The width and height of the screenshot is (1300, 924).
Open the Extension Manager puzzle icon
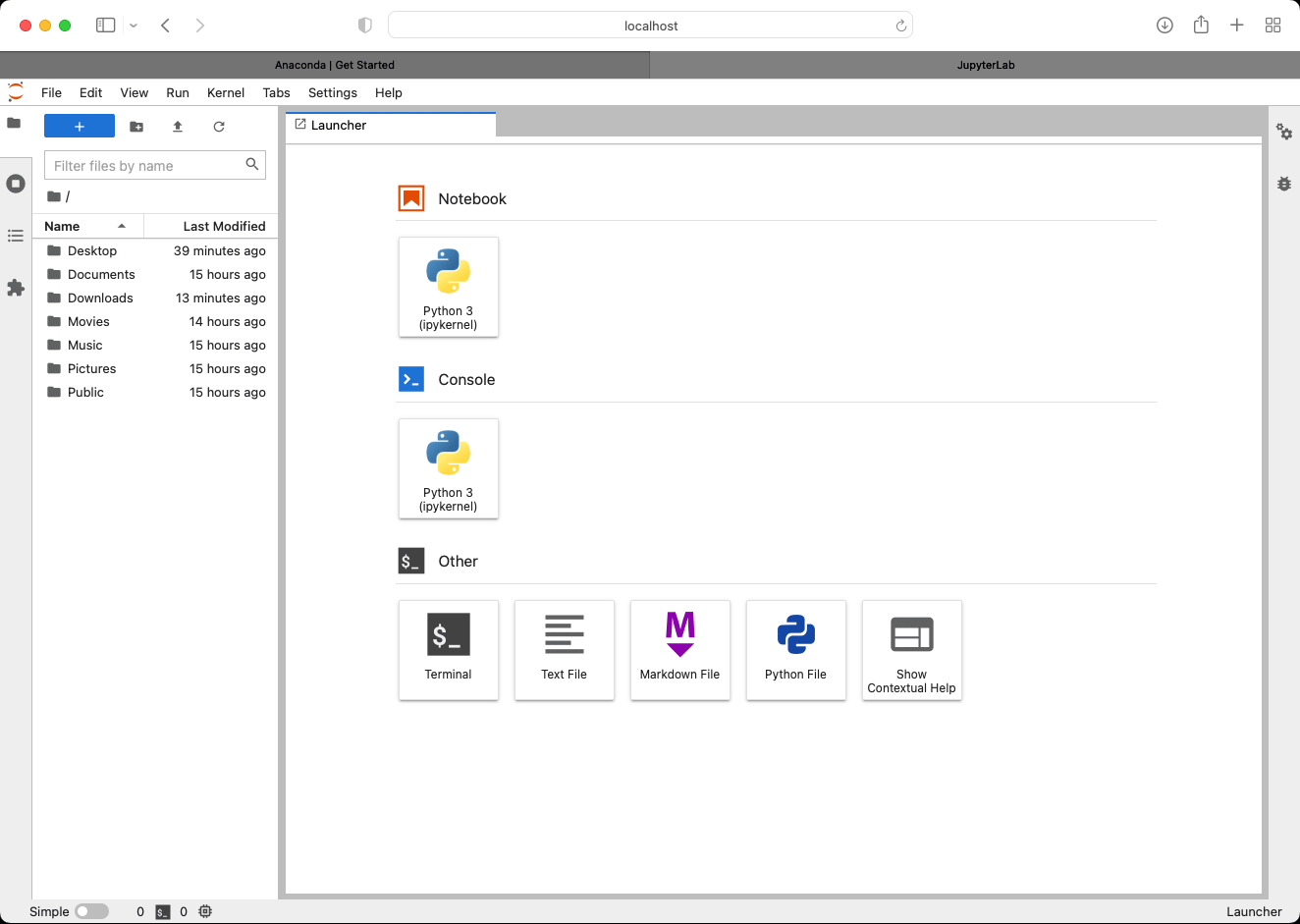16,288
